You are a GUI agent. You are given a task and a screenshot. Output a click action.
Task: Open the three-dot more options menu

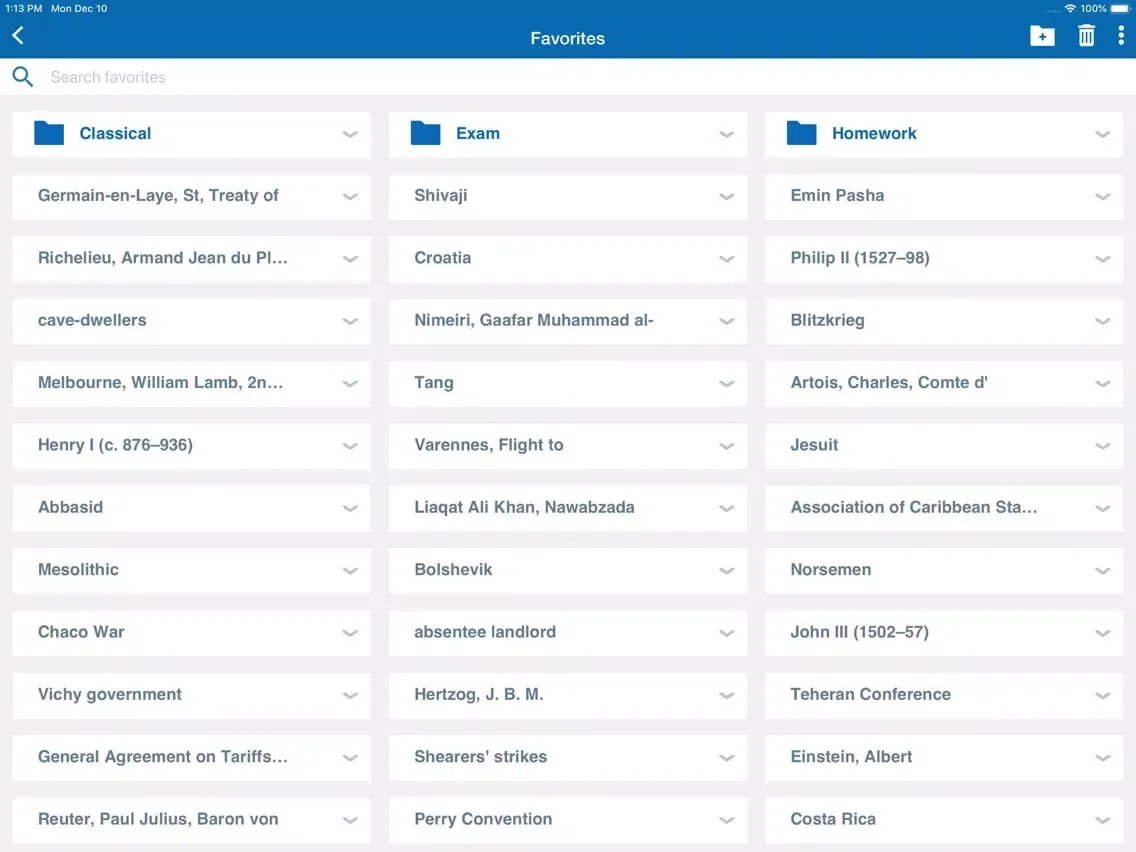pyautogui.click(x=1120, y=37)
